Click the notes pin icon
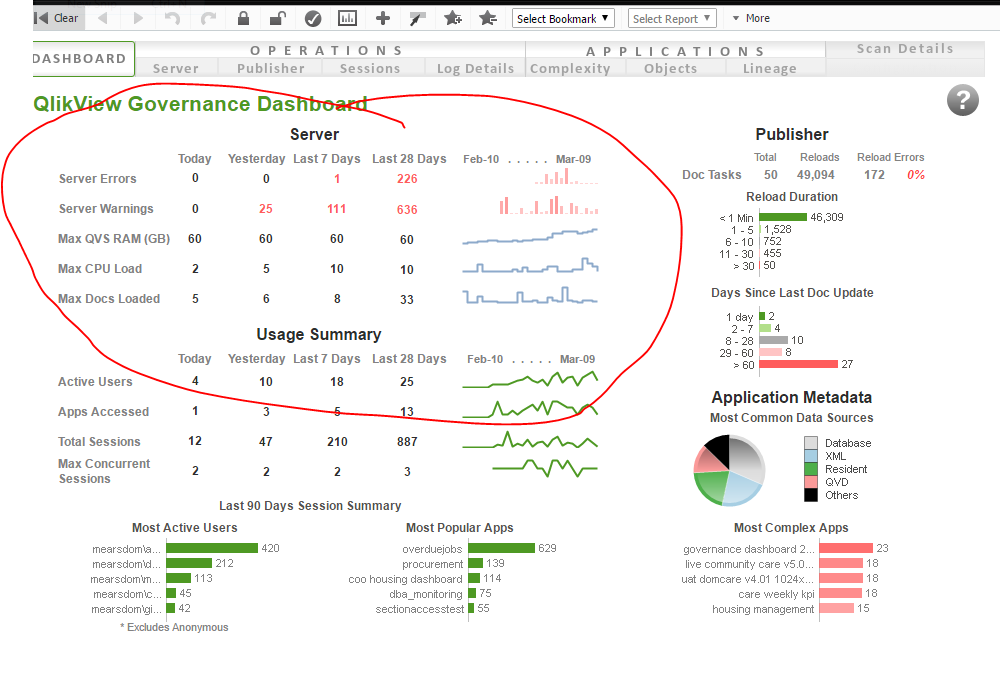The width and height of the screenshot is (1000, 676). tap(417, 18)
